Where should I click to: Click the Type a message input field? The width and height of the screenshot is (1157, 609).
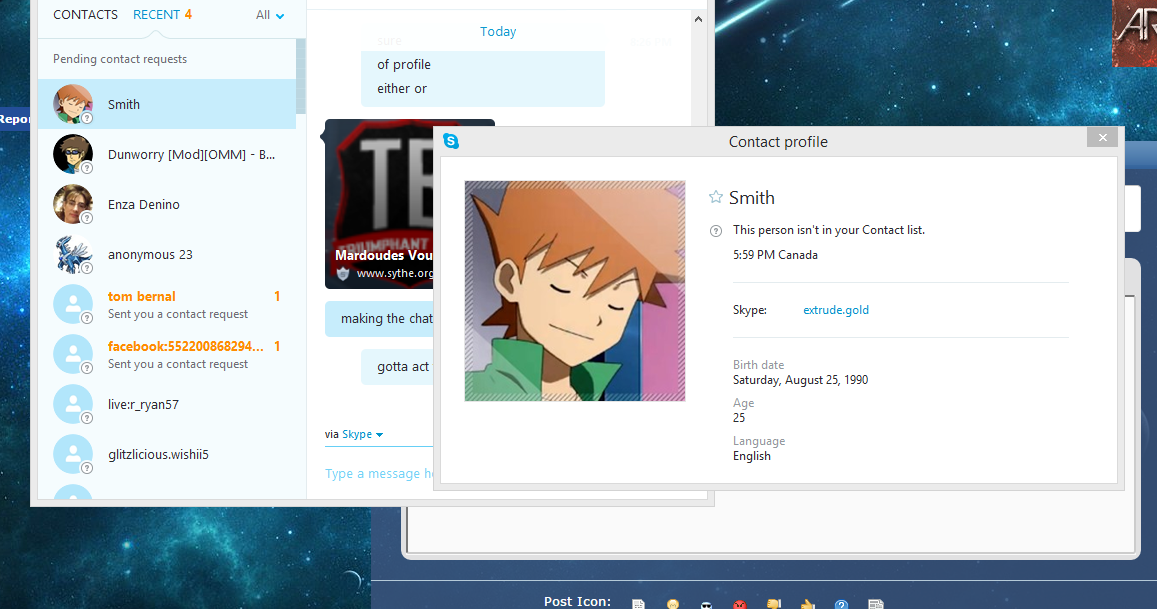[x=379, y=473]
